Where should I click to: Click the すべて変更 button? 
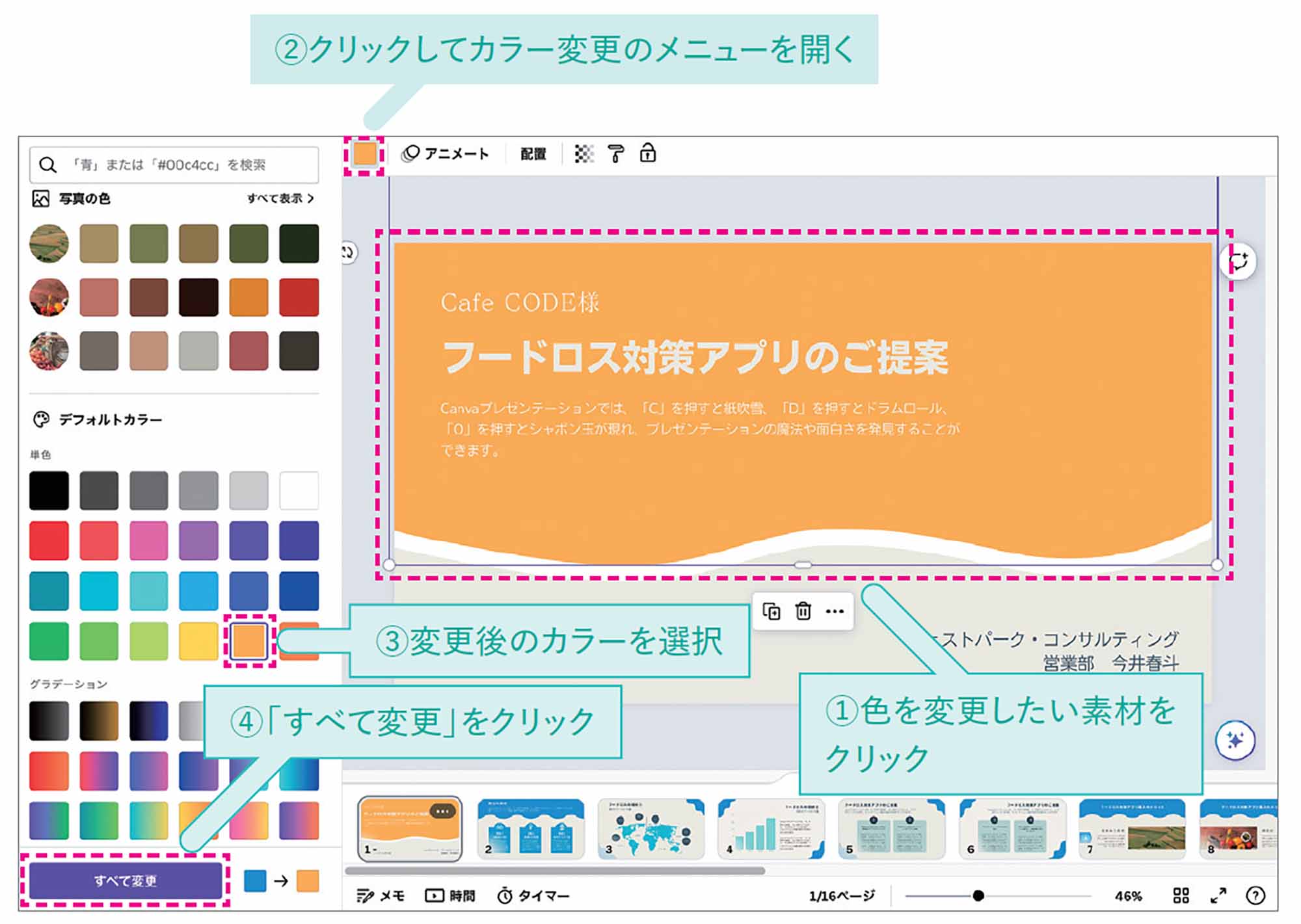coord(126,880)
